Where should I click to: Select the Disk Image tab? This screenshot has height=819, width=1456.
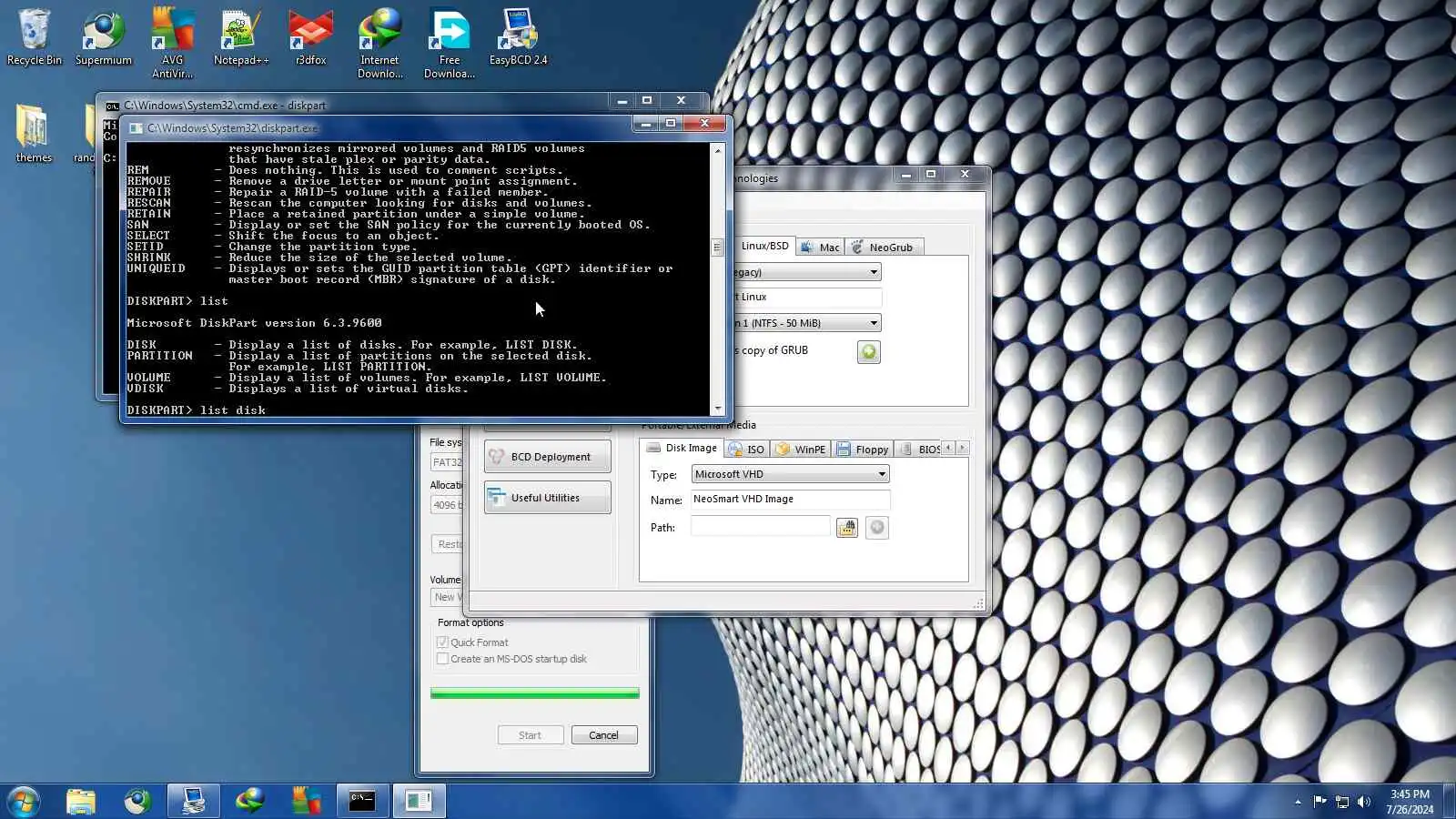(x=682, y=448)
